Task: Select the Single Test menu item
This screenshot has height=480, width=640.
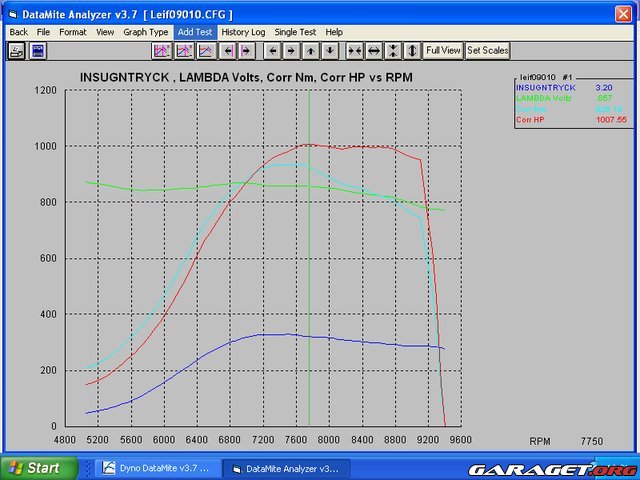Action: coord(295,32)
